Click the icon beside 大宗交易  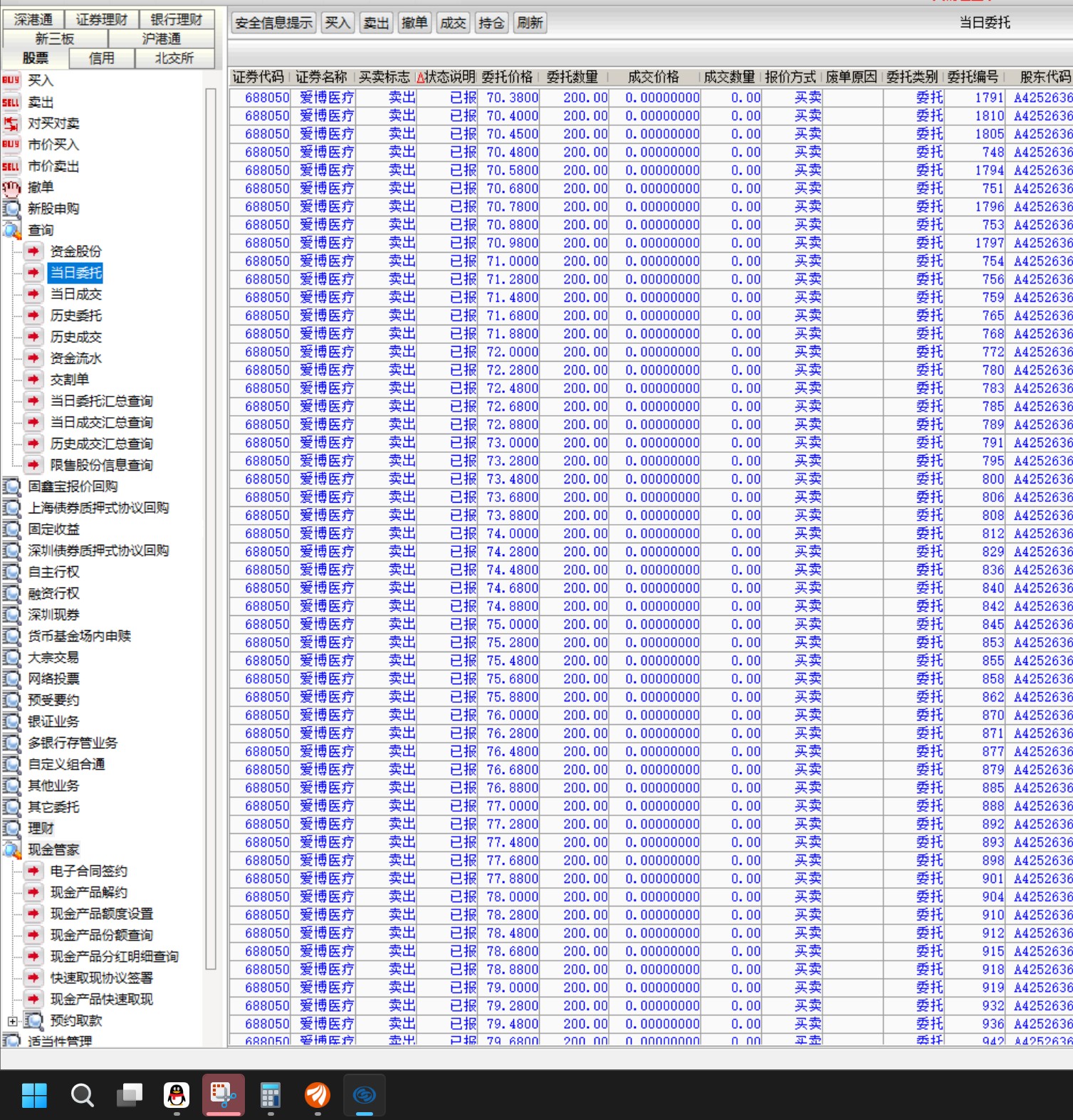tap(11, 657)
